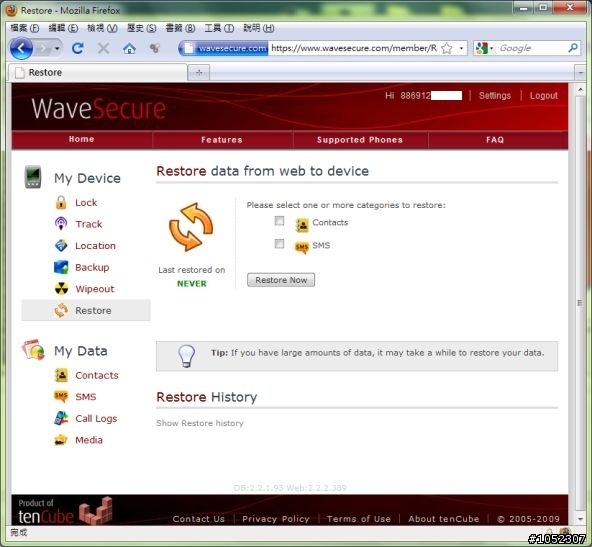Click the Restore Now button

pyautogui.click(x=281, y=280)
